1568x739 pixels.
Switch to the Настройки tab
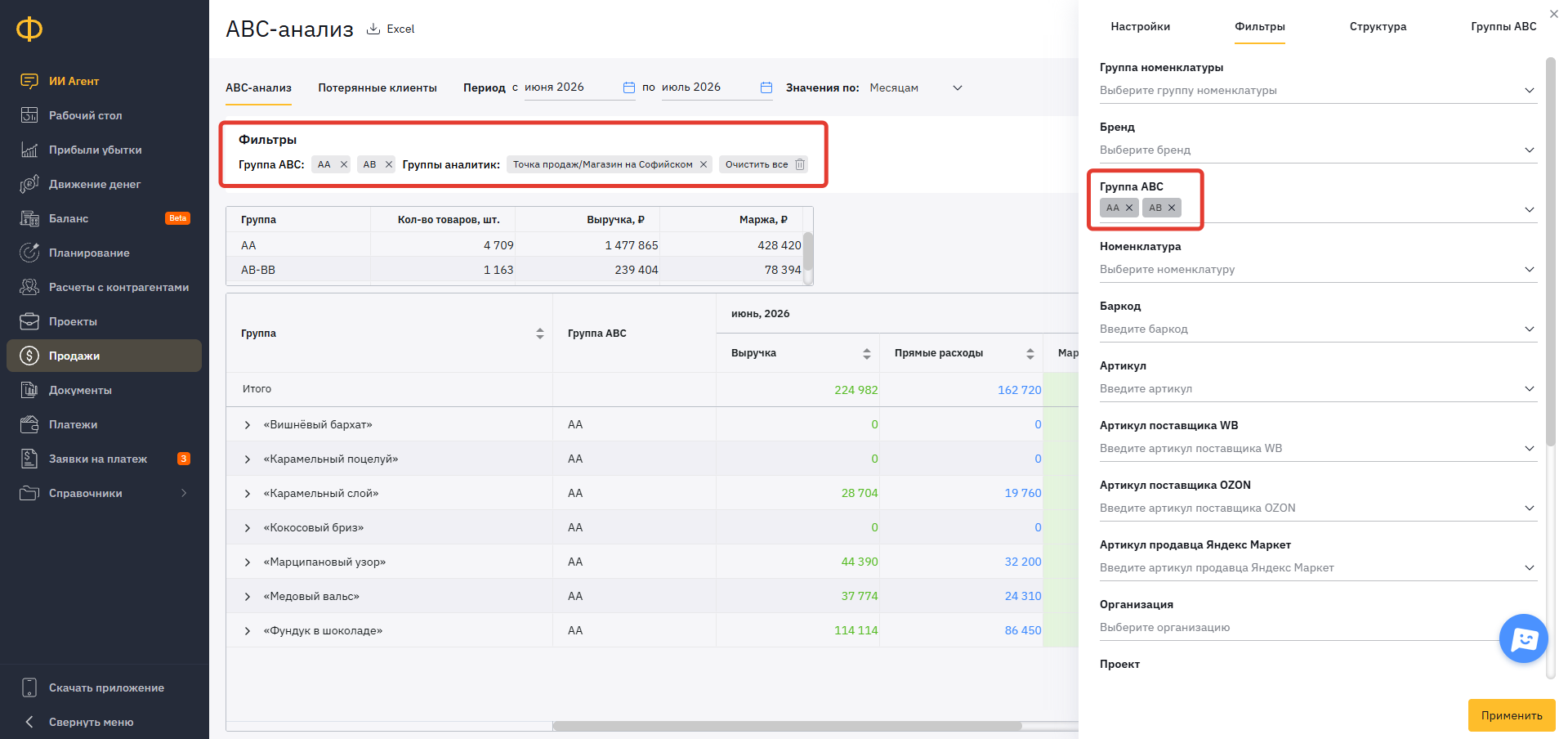click(1140, 27)
